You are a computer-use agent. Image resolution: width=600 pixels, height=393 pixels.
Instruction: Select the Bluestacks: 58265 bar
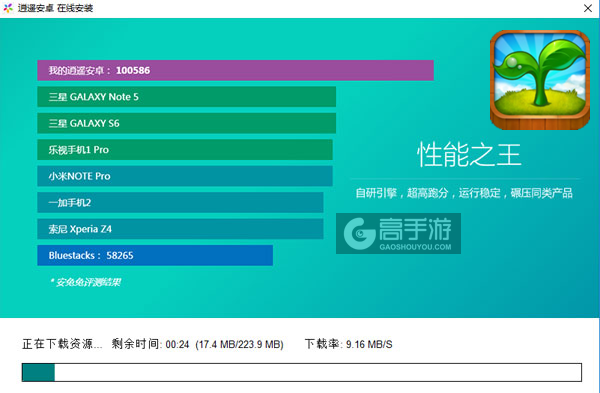[x=155, y=255]
